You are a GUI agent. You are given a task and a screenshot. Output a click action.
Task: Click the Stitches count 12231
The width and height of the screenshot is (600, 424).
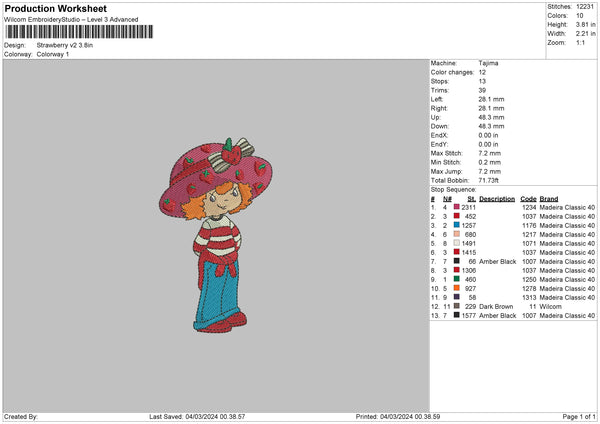coord(586,6)
